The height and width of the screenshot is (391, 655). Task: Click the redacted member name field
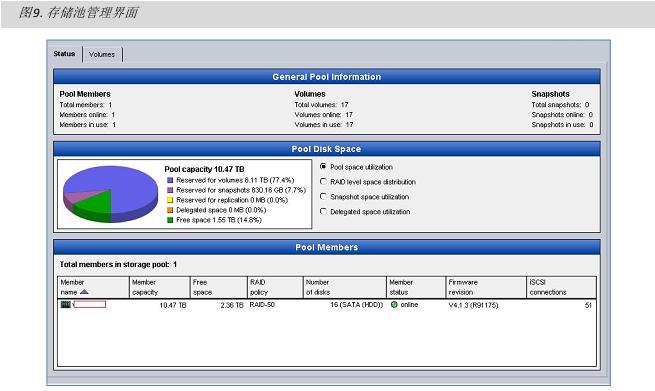(x=89, y=305)
